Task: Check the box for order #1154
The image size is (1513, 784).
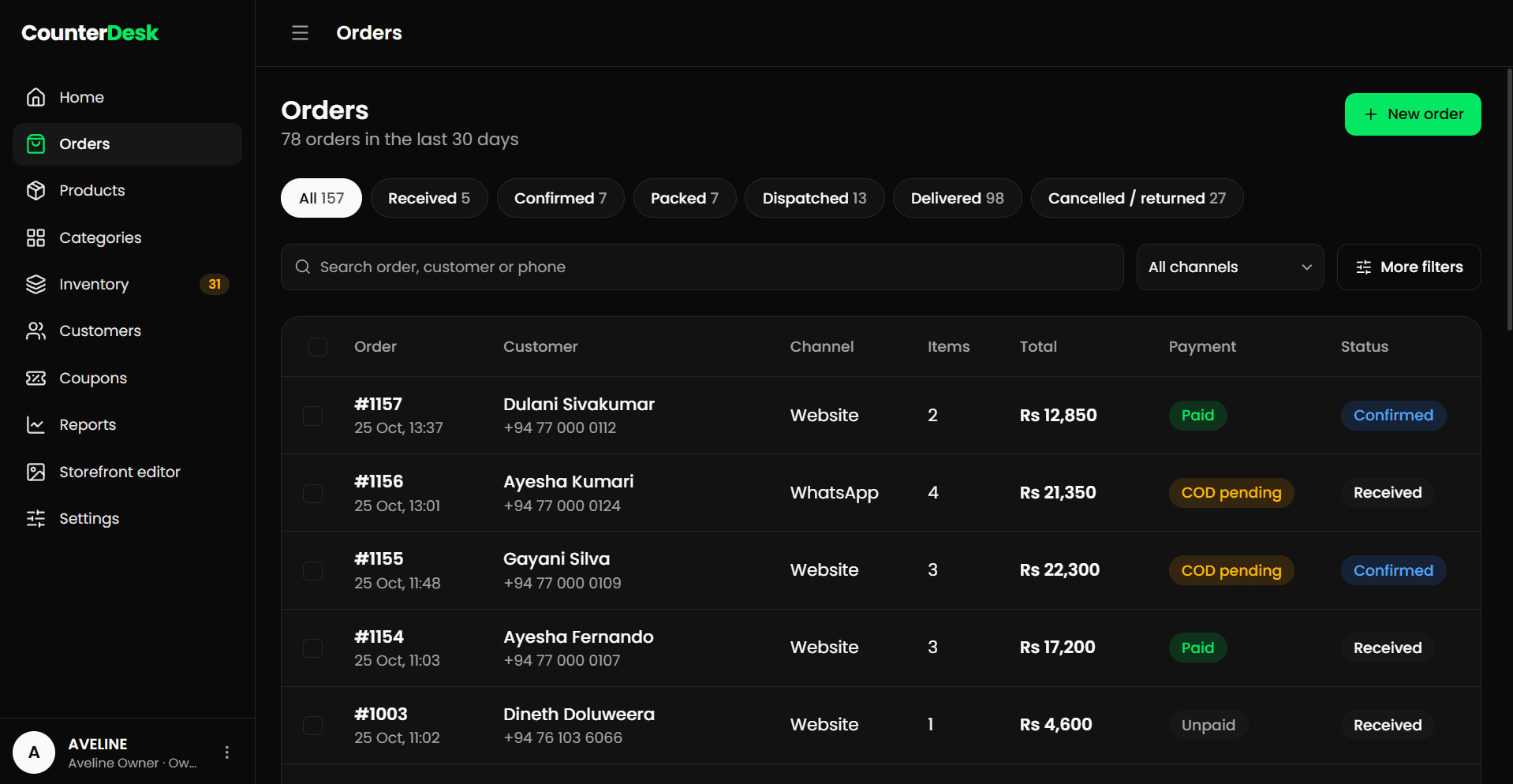Action: pyautogui.click(x=313, y=648)
